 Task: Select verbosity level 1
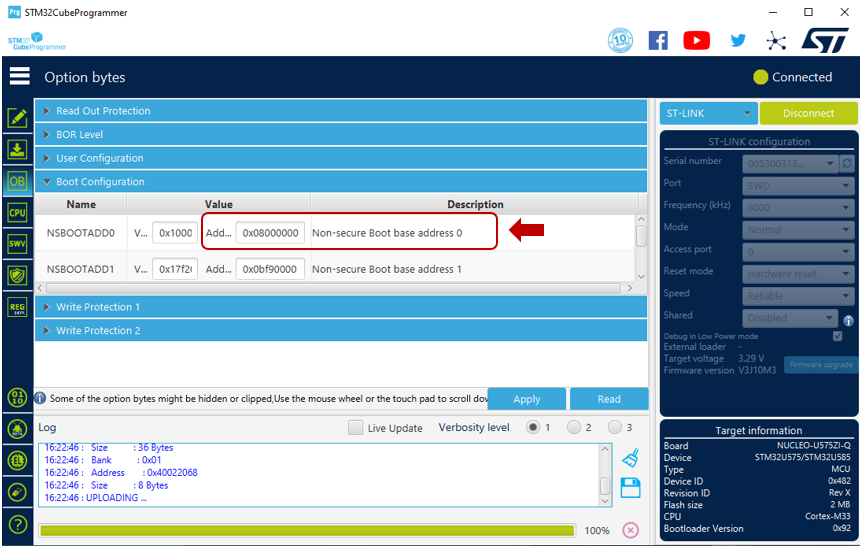533,427
